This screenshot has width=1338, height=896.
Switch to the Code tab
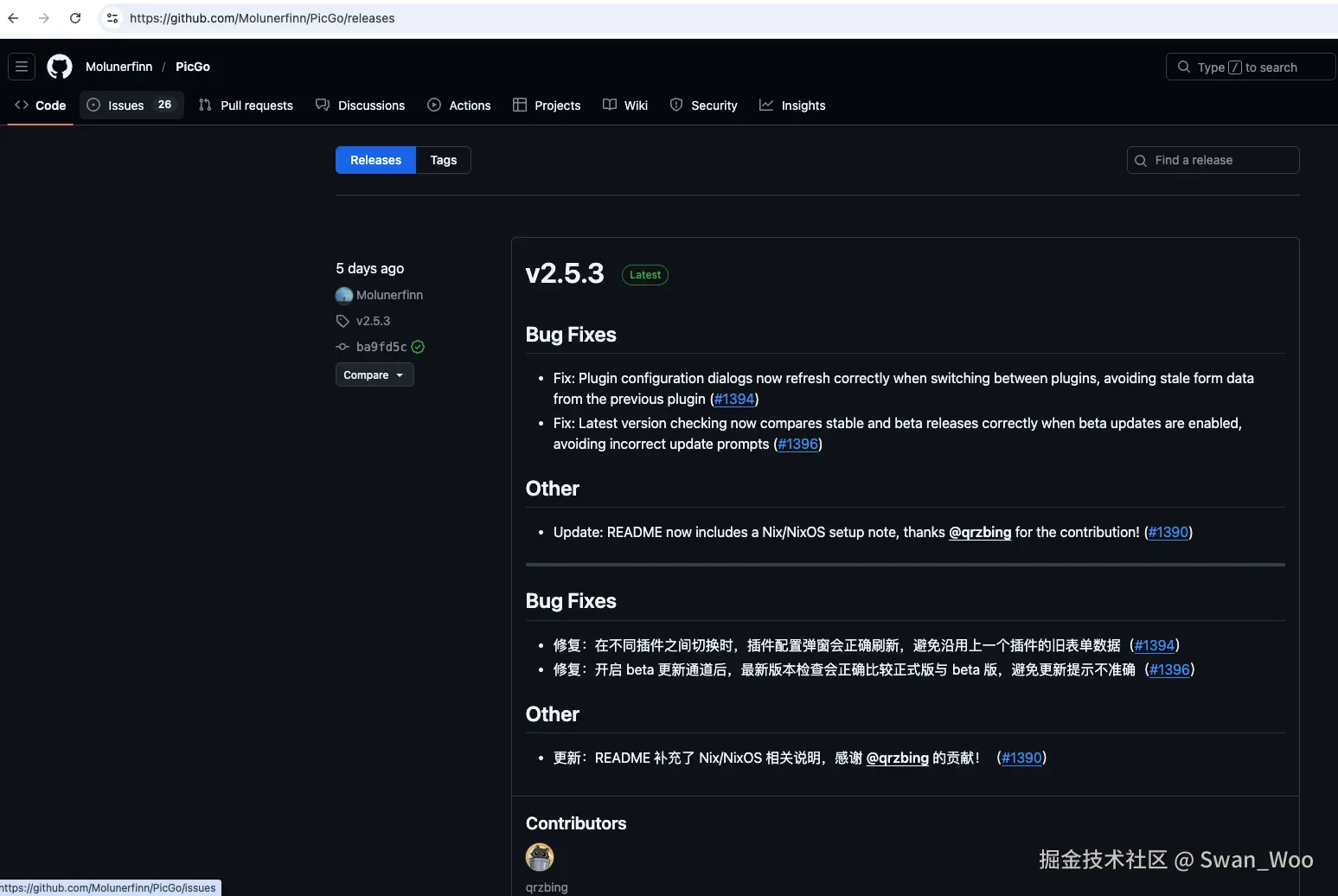click(x=40, y=105)
